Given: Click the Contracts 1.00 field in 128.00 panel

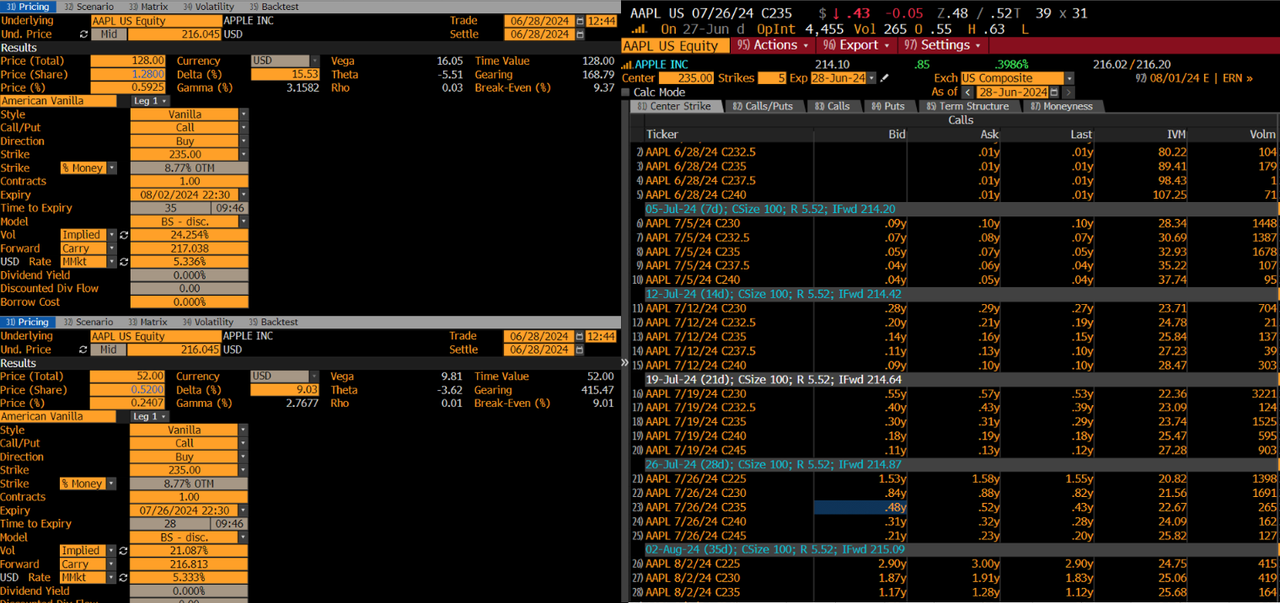Looking at the screenshot, I should click(x=189, y=182).
